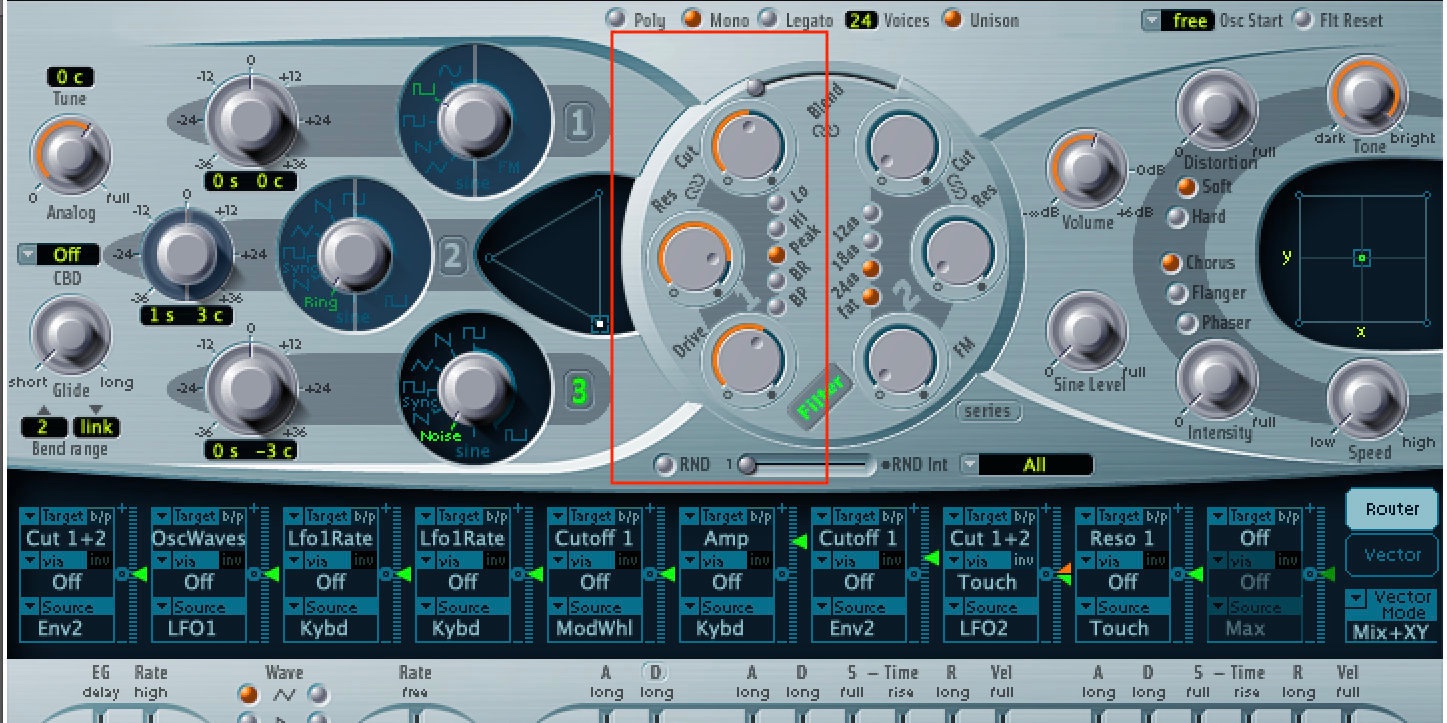Switch to the Vector tab
The image size is (1447, 723).
pyautogui.click(x=1391, y=555)
